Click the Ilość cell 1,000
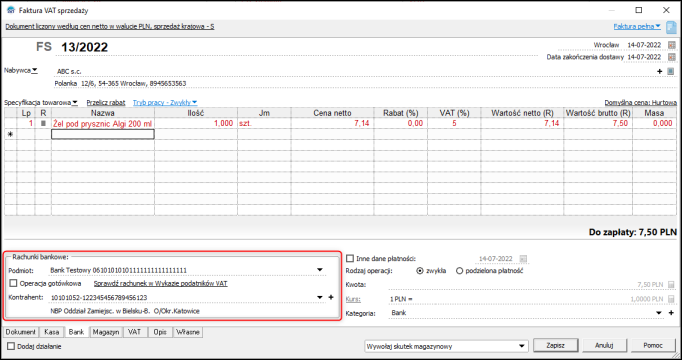 (196, 123)
